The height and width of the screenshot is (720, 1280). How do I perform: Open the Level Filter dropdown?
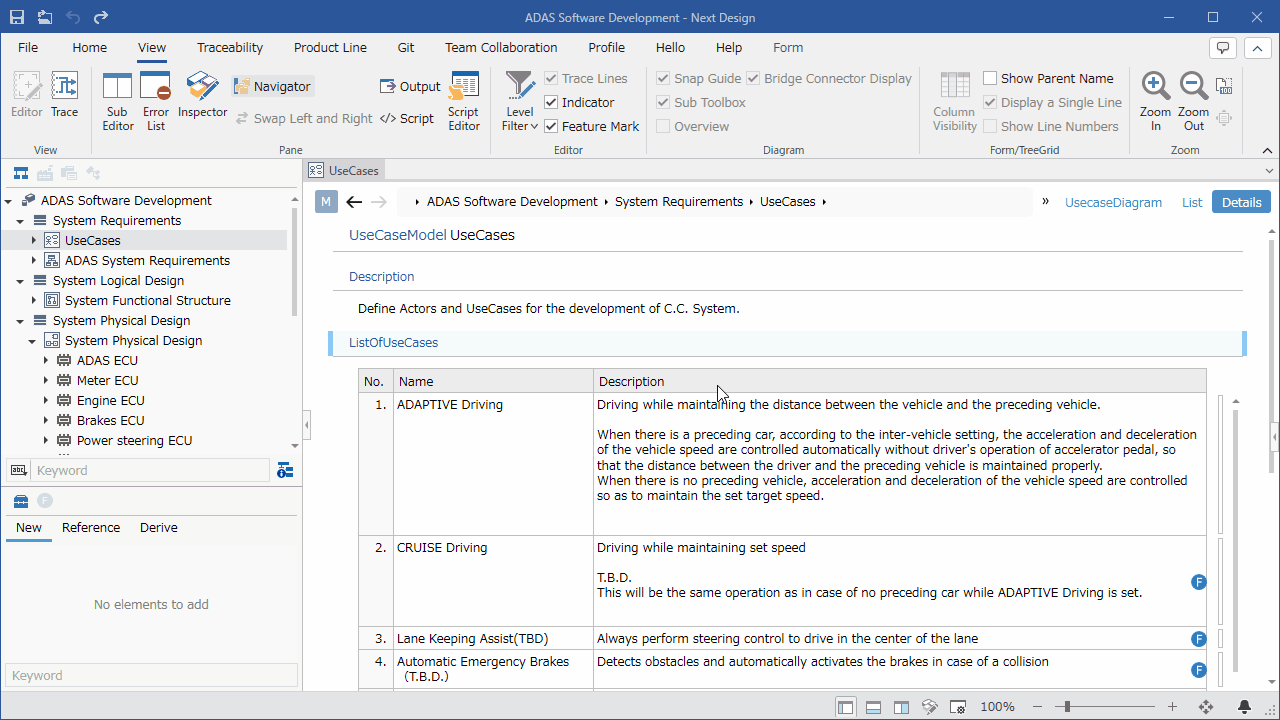[x=520, y=102]
